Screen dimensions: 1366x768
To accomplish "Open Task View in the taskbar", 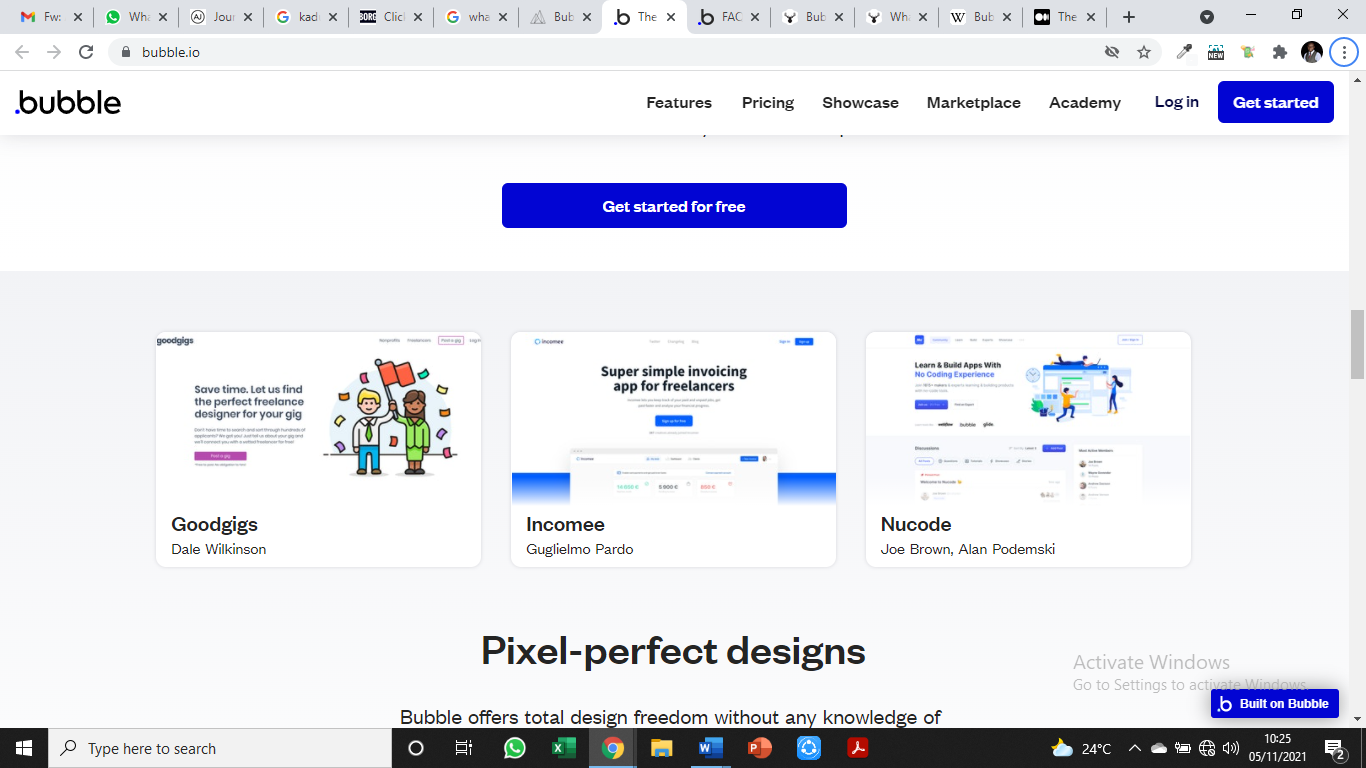I will [464, 748].
